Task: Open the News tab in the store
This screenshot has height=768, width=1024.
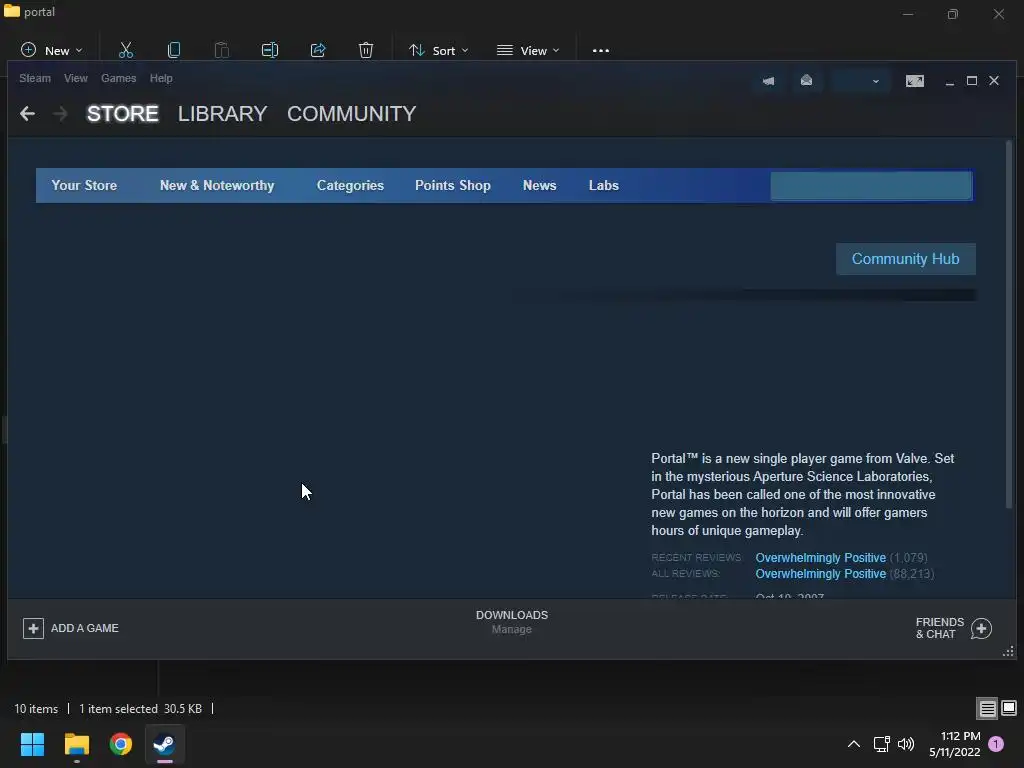Action: pos(539,185)
